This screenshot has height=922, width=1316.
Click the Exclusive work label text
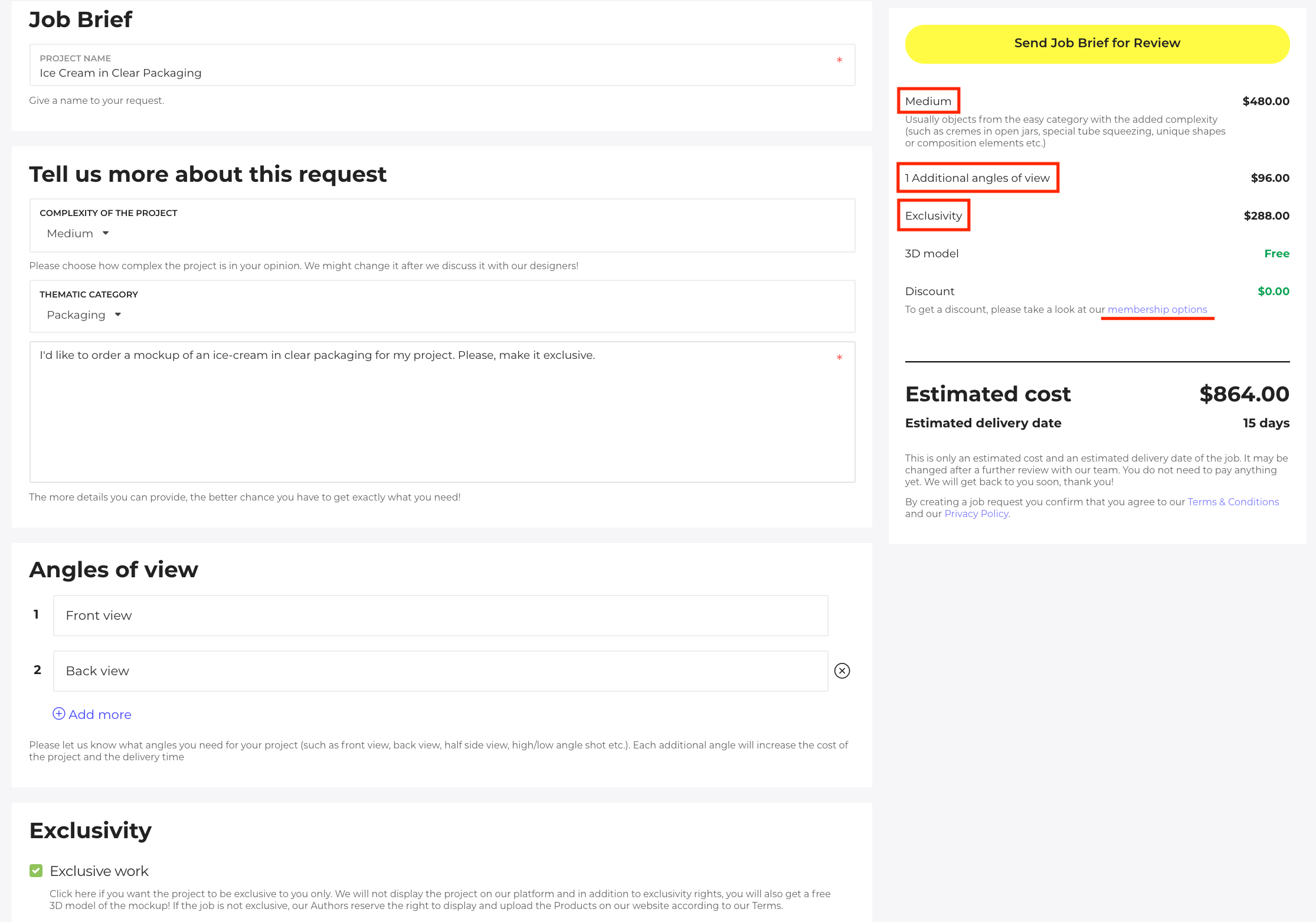pos(99,871)
